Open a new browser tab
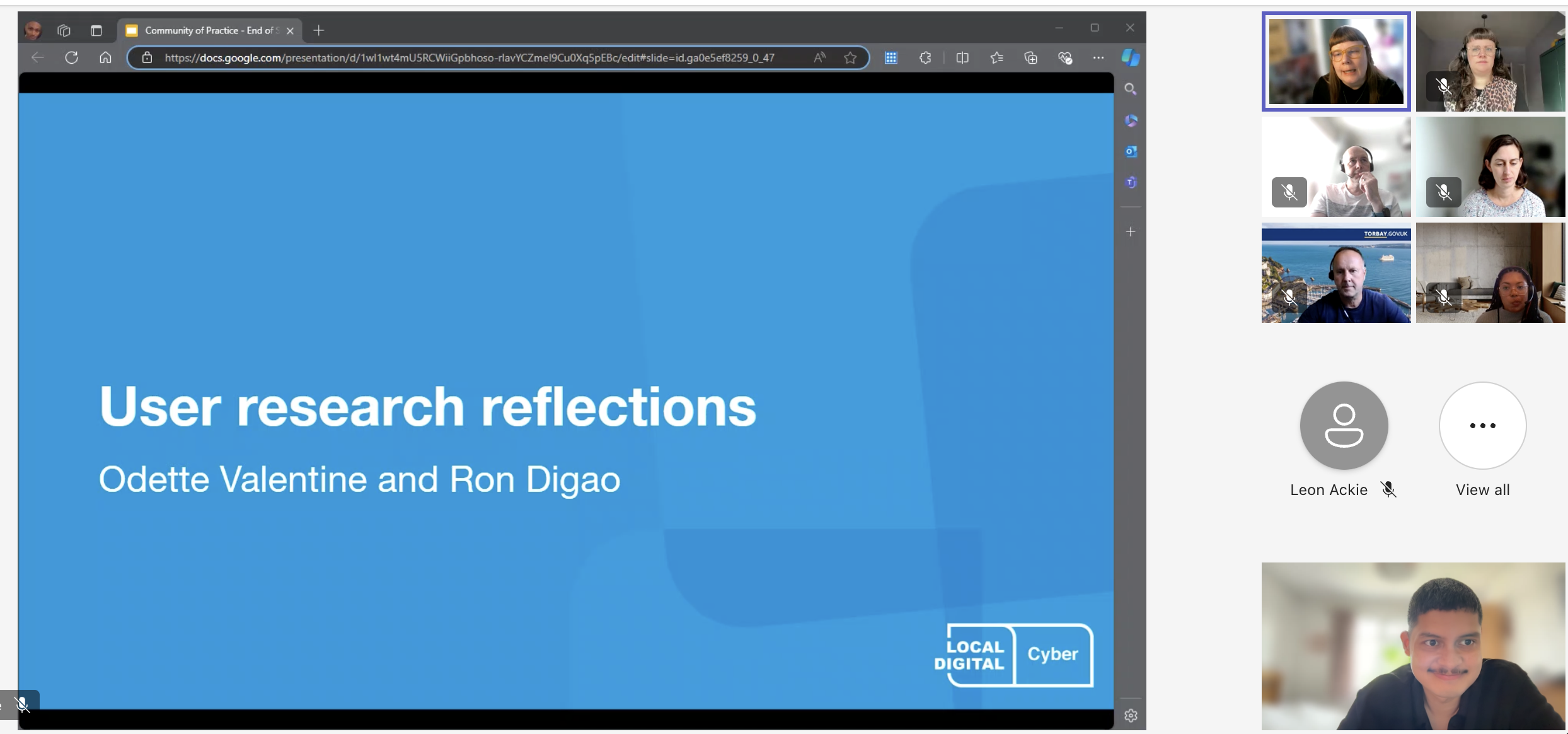The width and height of the screenshot is (1568, 734). coord(319,30)
